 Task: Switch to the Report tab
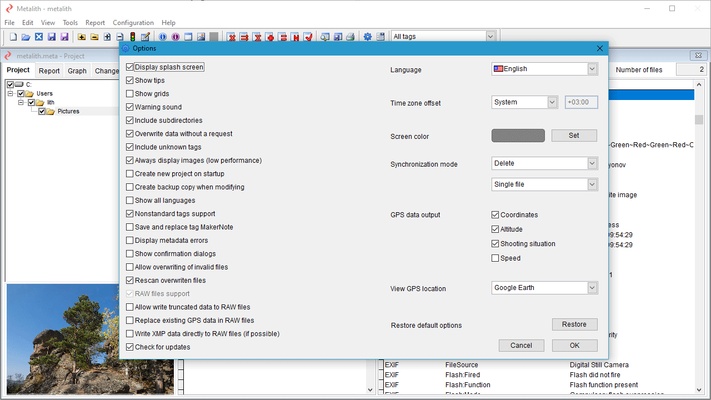(x=49, y=71)
